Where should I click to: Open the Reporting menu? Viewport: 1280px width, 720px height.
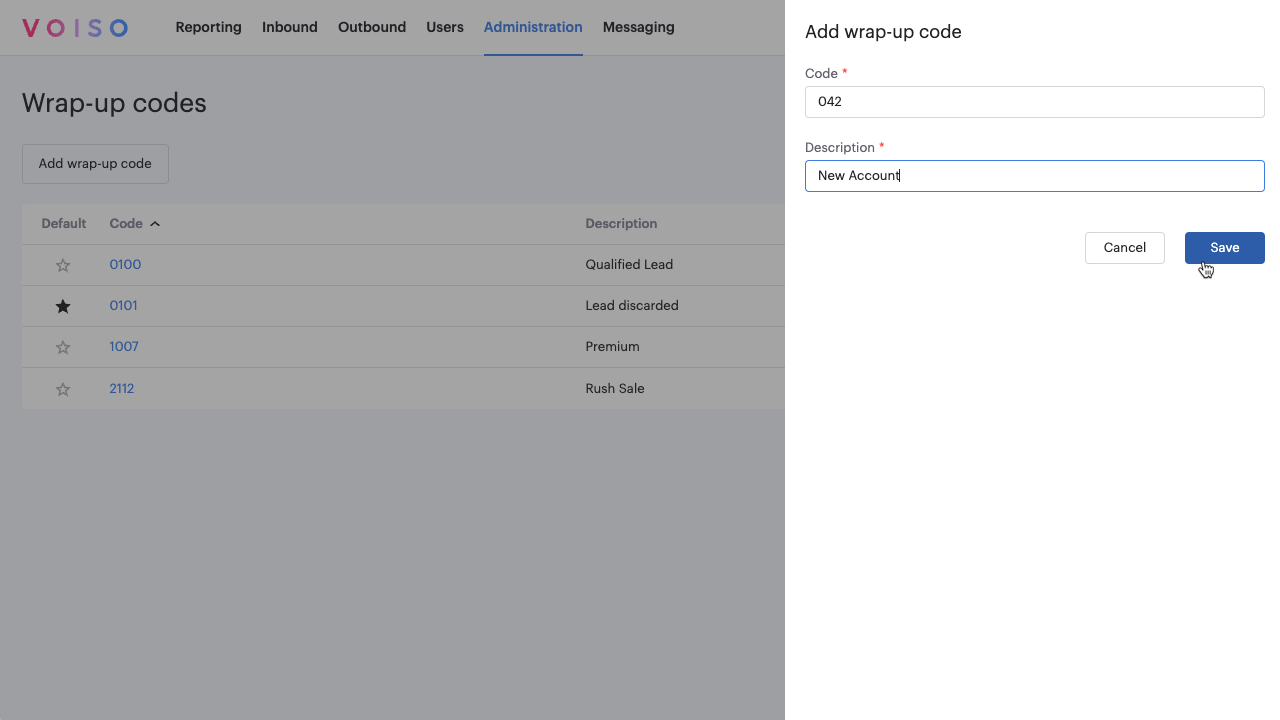[208, 27]
